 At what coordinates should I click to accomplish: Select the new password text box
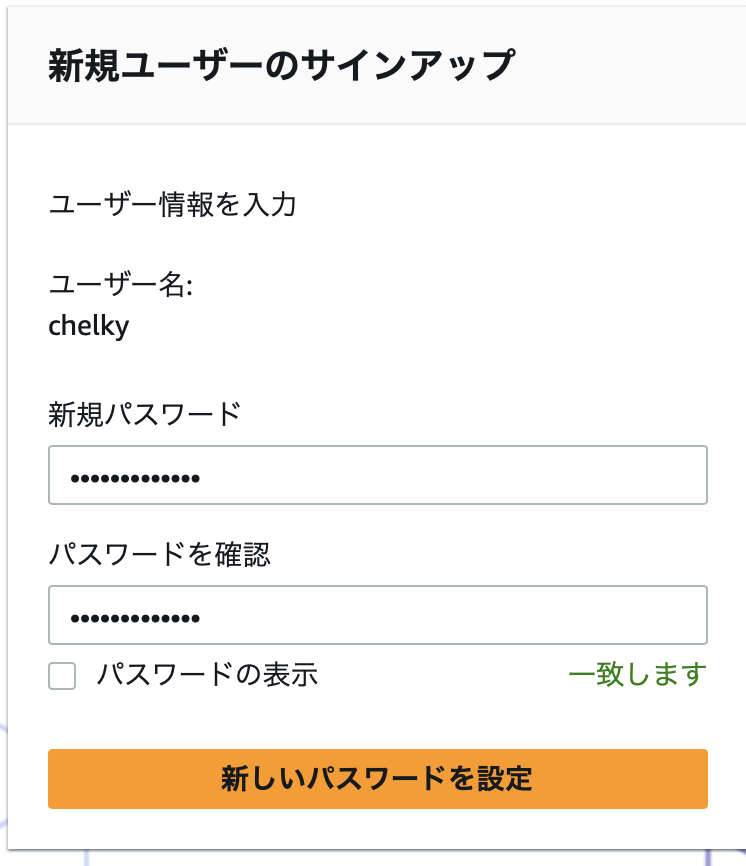pos(377,475)
